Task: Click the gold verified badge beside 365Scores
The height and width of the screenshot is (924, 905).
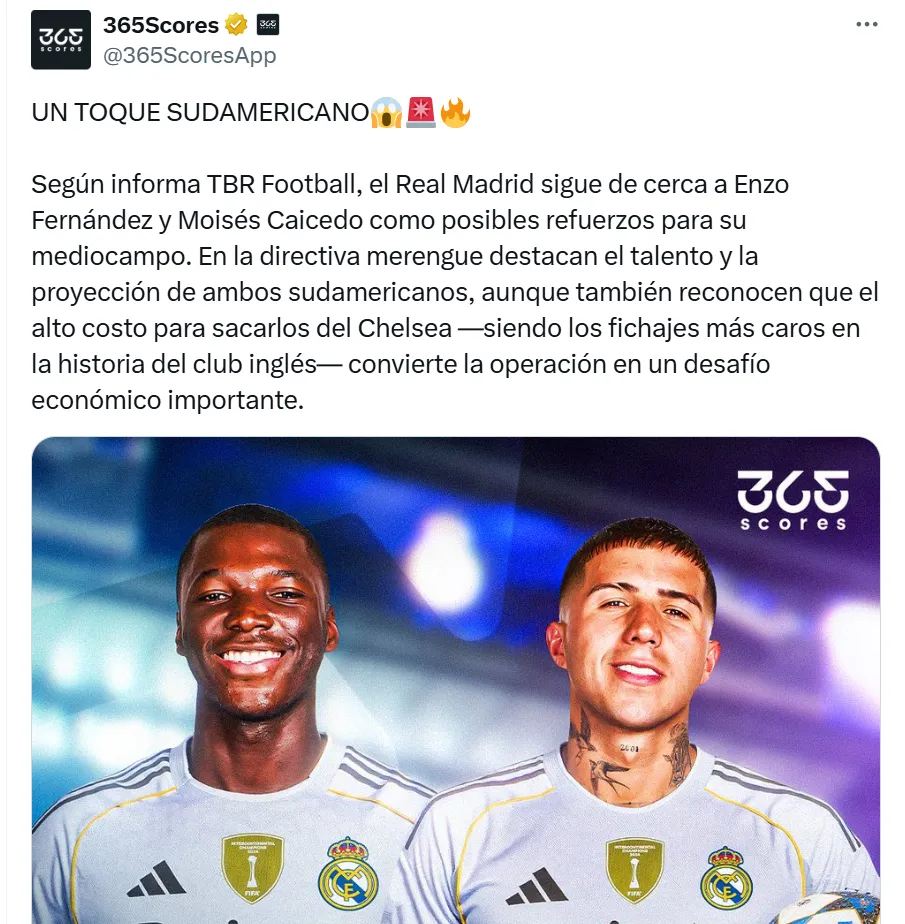Action: [236, 25]
